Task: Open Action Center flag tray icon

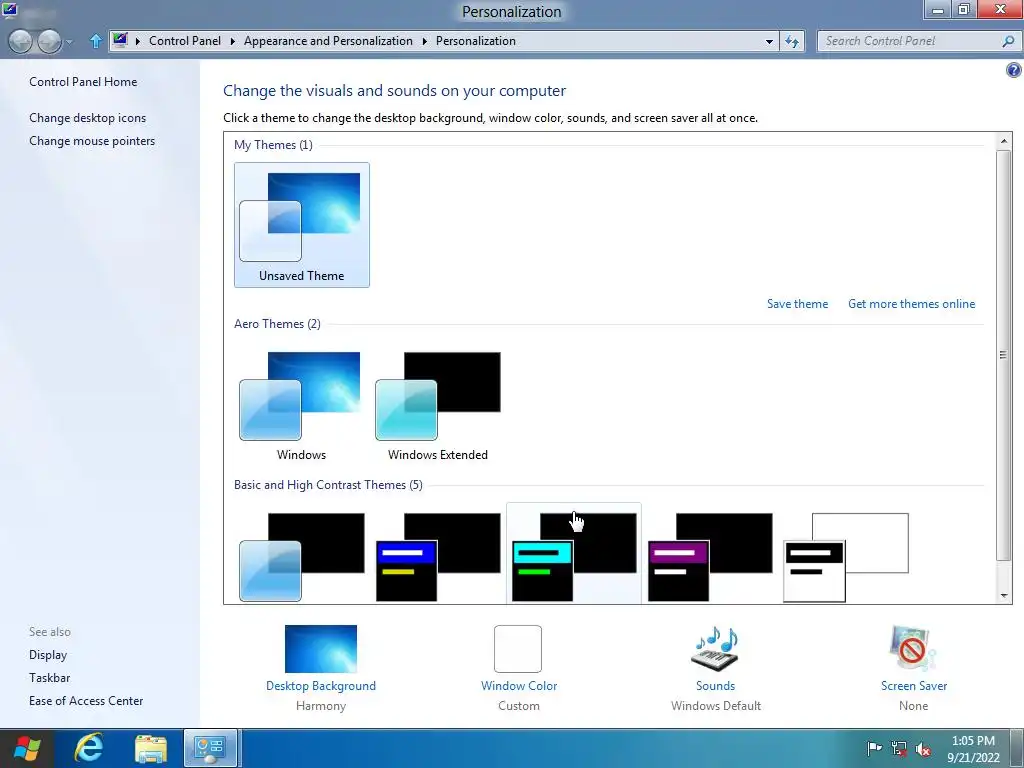Action: tap(874, 748)
